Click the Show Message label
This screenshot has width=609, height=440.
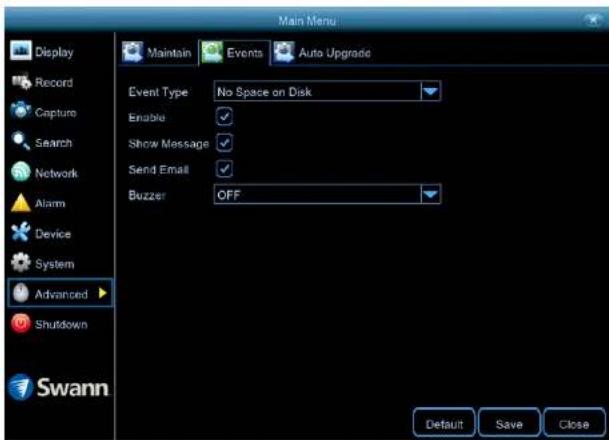click(169, 144)
